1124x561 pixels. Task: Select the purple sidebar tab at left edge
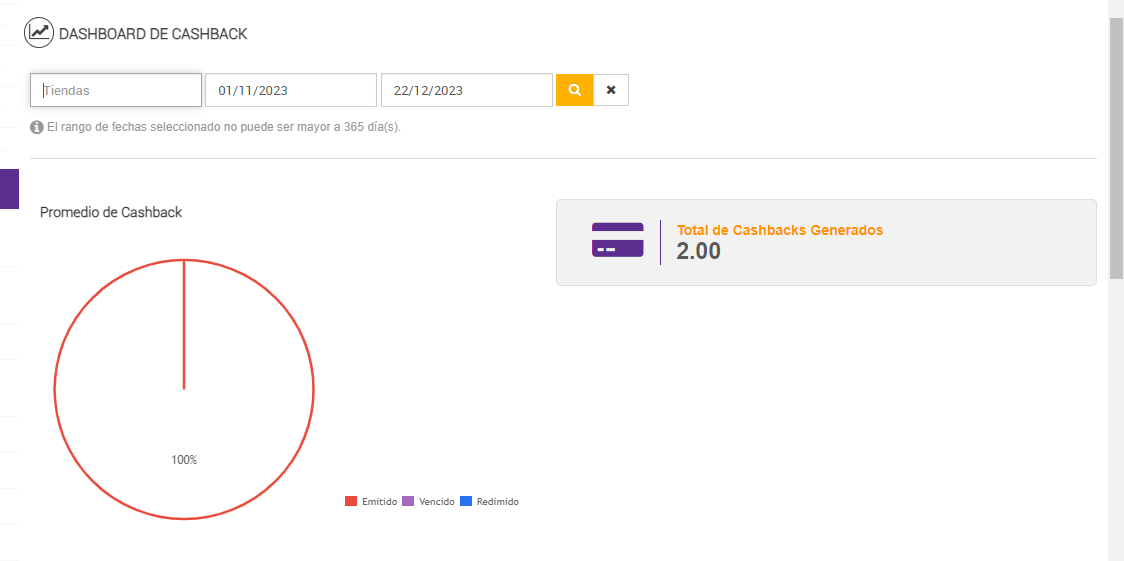pyautogui.click(x=9, y=189)
